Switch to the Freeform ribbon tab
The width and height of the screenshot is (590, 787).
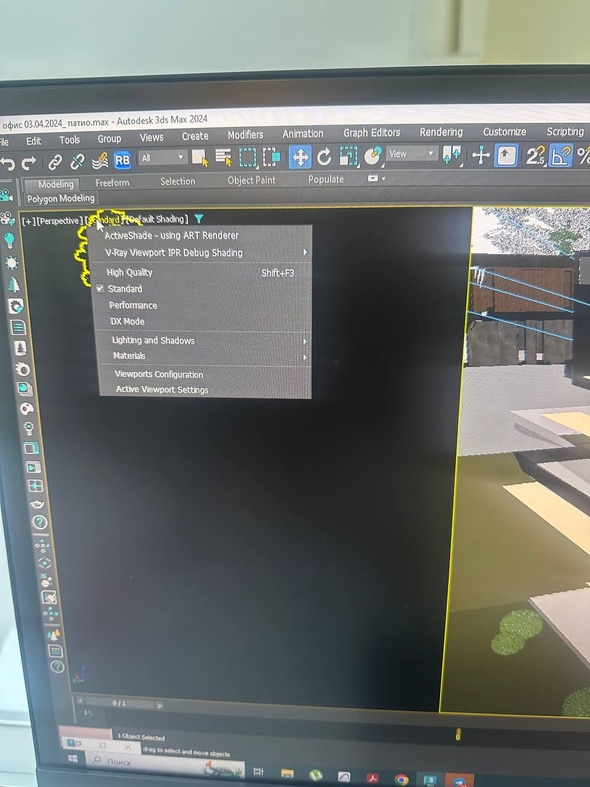(x=112, y=183)
